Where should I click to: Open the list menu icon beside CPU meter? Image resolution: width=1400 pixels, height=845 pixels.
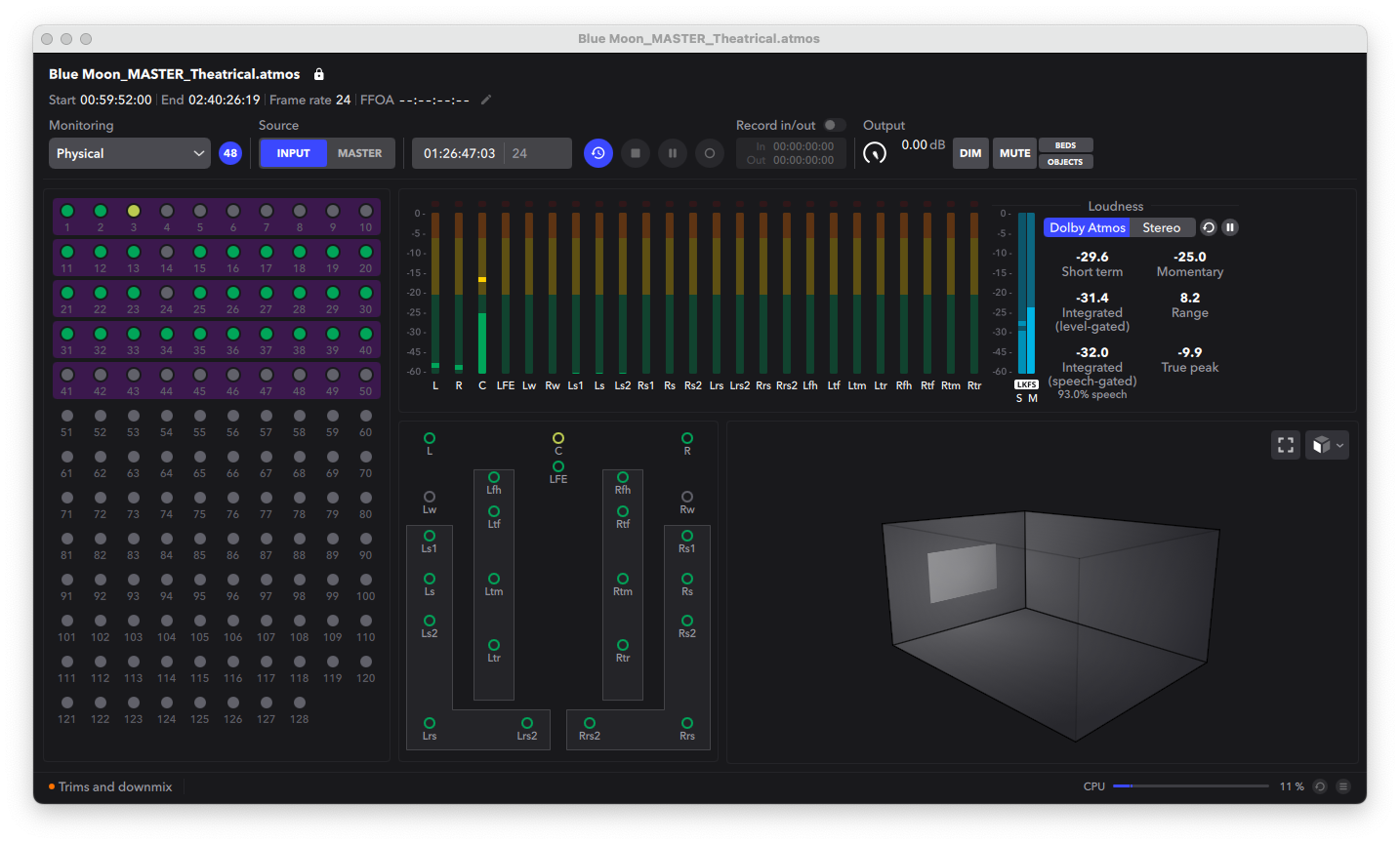point(1343,786)
